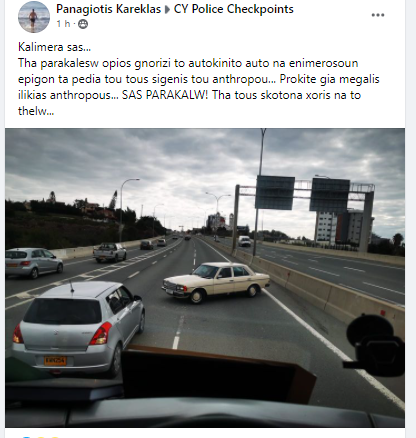The height and width of the screenshot is (438, 416).
Task: Click the post text starting 'Kalimera sas'
Action: coord(54,47)
